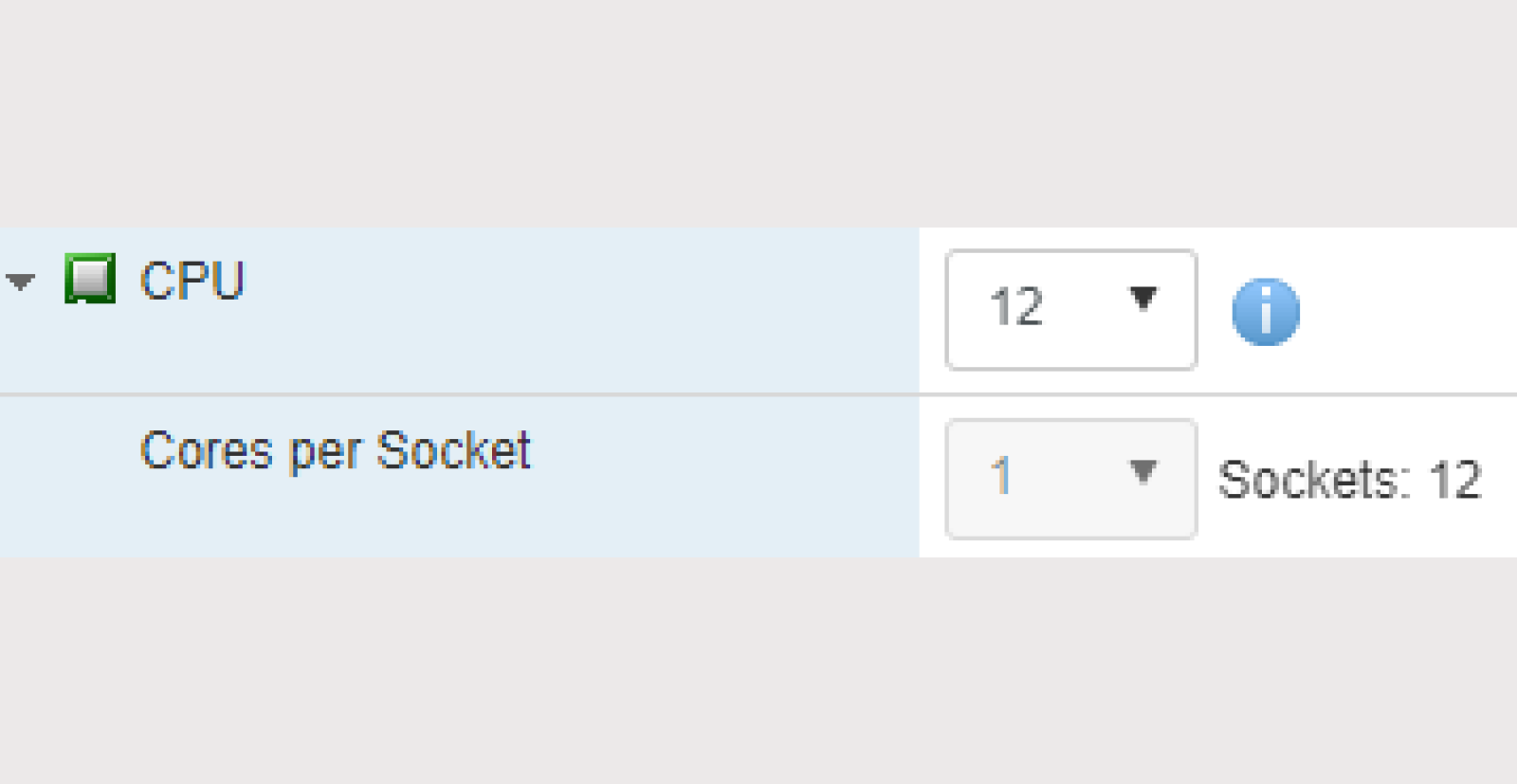This screenshot has height=784, width=1517.
Task: Collapse the CPU section triangle
Action: pyautogui.click(x=20, y=281)
